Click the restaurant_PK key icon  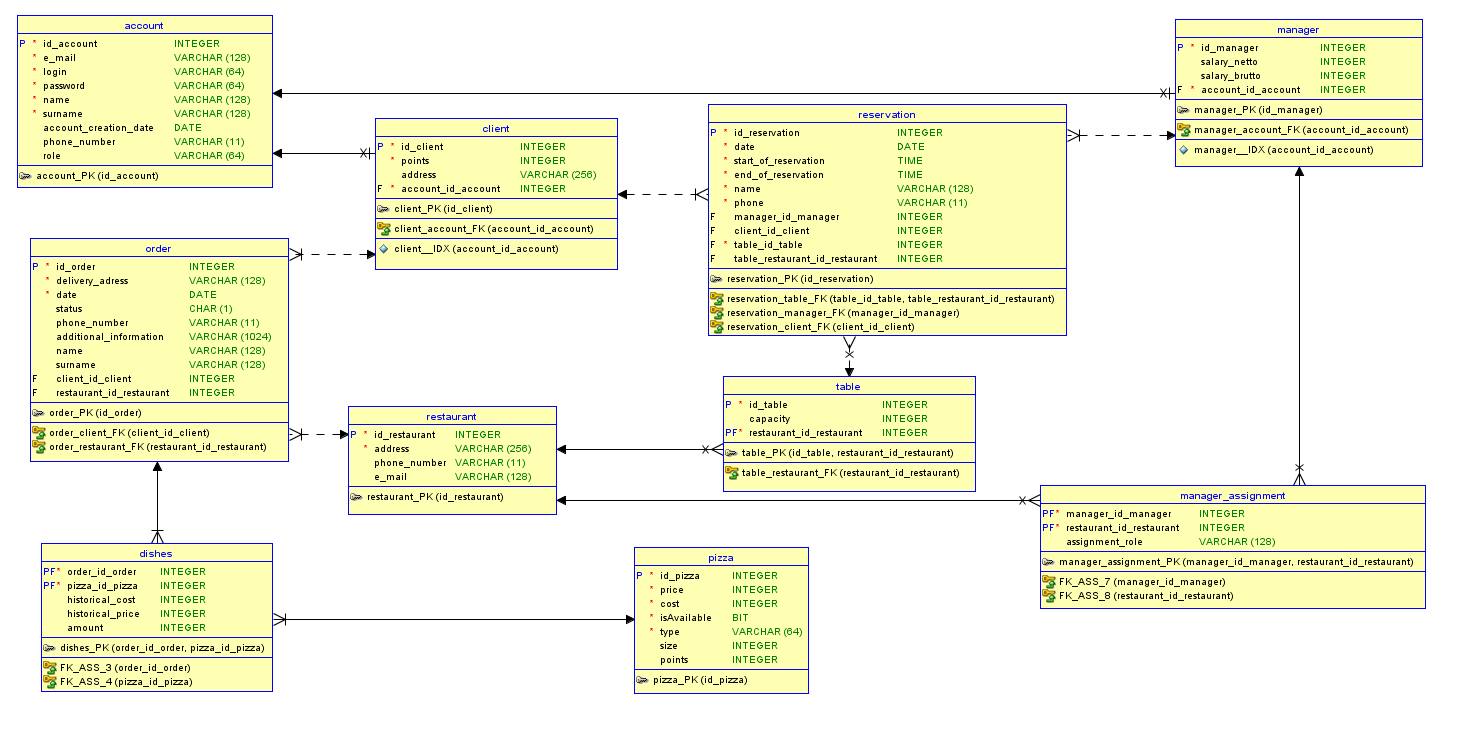(357, 497)
